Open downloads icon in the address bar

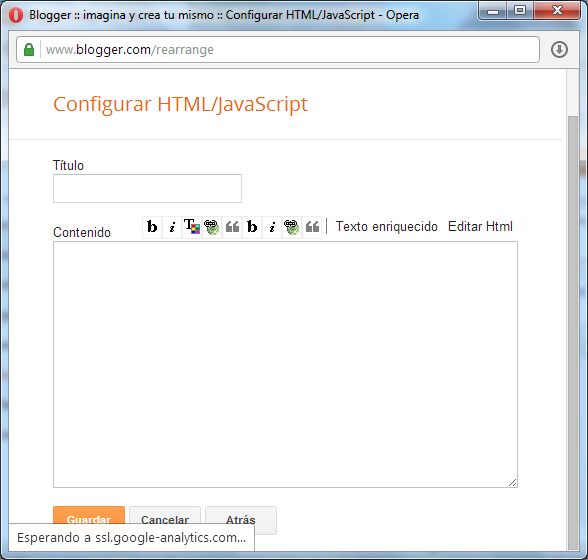(x=559, y=50)
